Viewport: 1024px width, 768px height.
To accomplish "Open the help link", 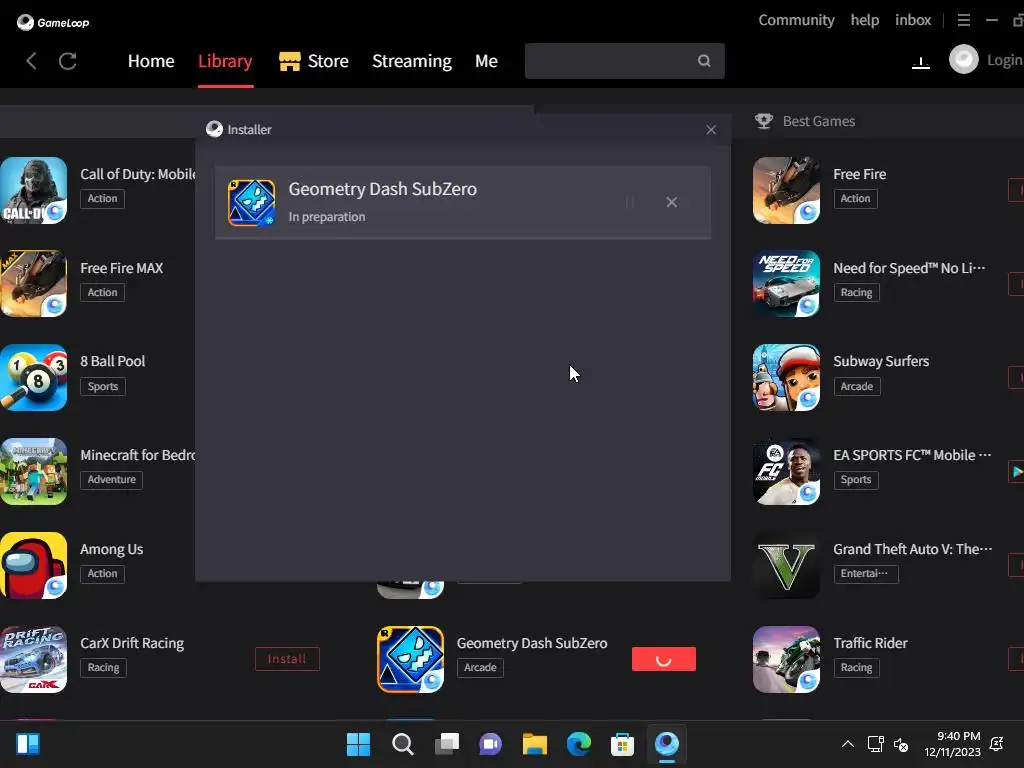I will click(865, 20).
